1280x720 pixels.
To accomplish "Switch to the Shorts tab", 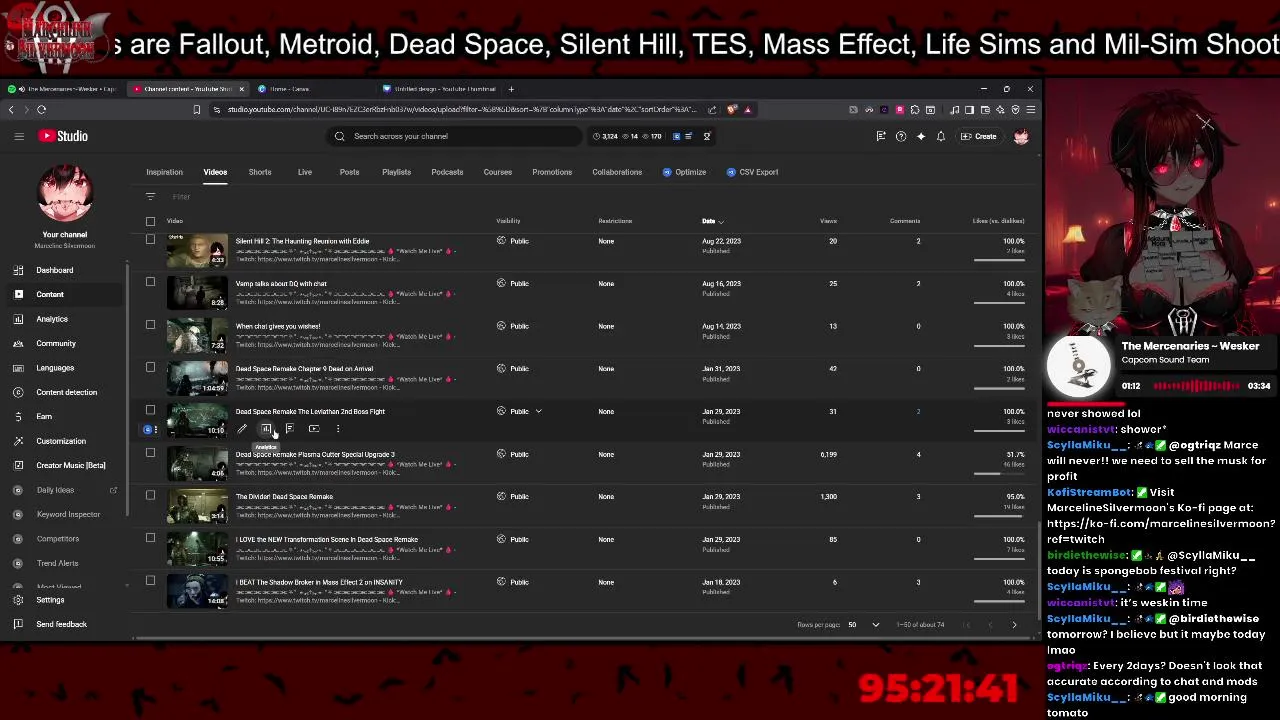I will pyautogui.click(x=260, y=172).
